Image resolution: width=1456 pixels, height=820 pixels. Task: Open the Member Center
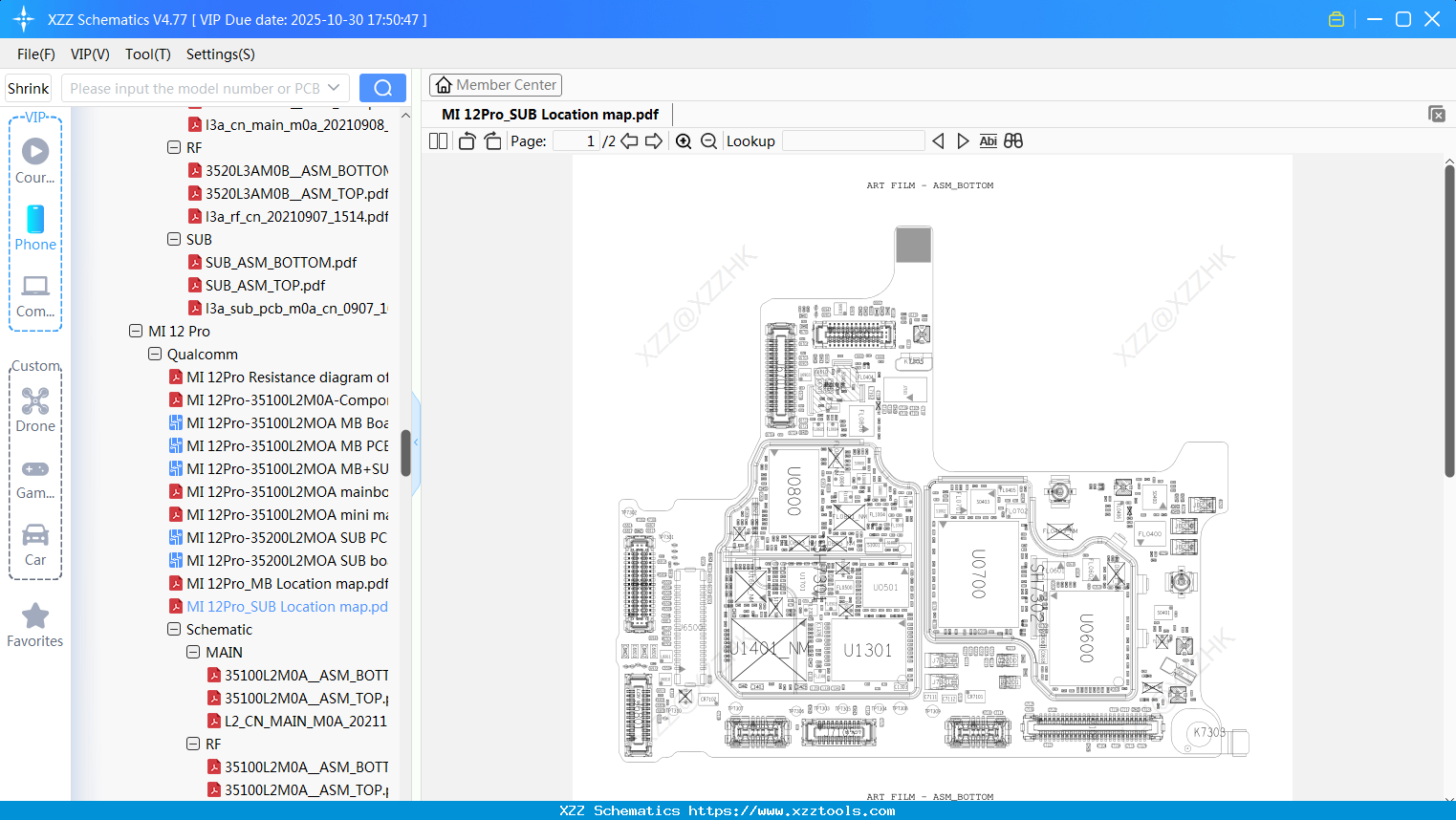[495, 84]
